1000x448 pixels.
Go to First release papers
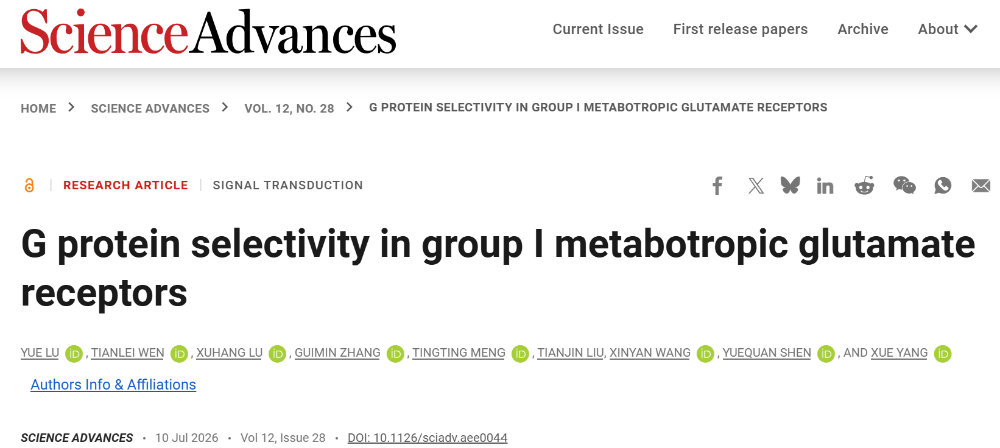coord(740,29)
